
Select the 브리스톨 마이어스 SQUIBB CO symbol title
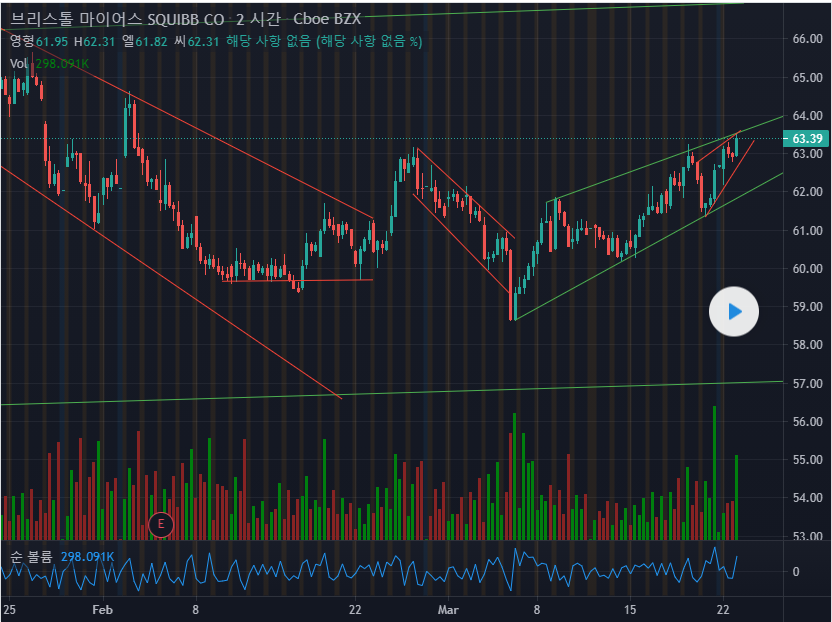click(117, 19)
